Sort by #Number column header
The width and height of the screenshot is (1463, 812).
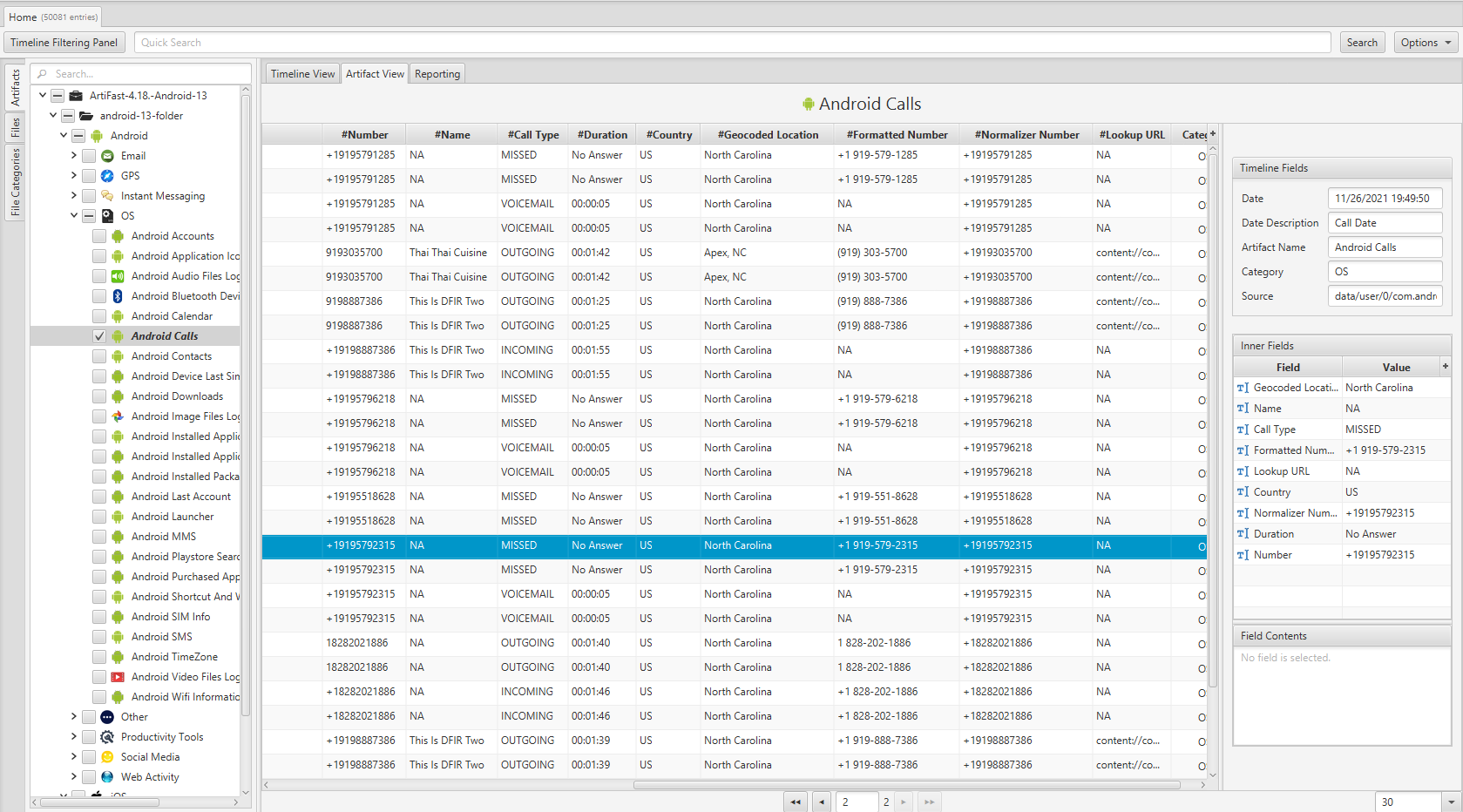364,135
